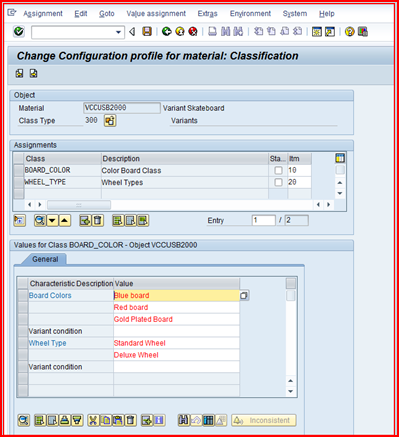The image size is (399, 437).
Task: Click the blue info icon in values toolbar
Action: (x=159, y=420)
